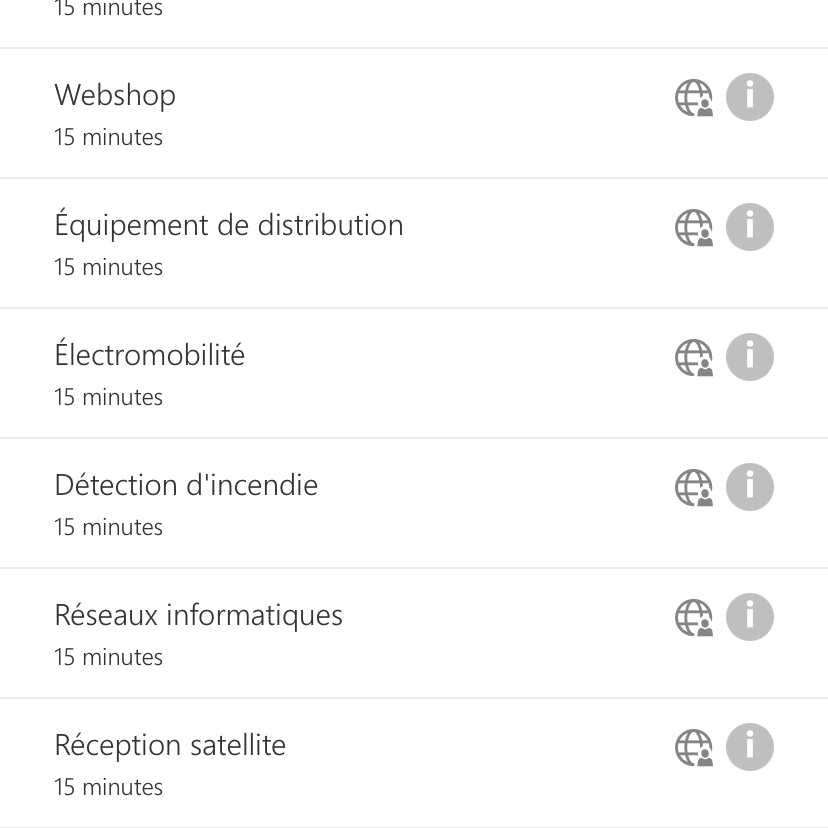The height and width of the screenshot is (828, 828).
Task: Click the info icon for Webshop
Action: point(750,97)
